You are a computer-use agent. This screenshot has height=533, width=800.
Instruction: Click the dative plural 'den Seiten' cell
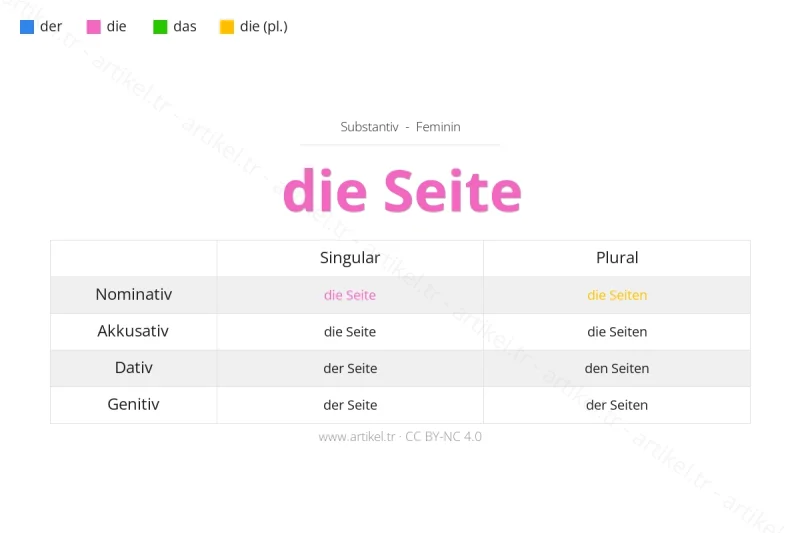(x=617, y=368)
